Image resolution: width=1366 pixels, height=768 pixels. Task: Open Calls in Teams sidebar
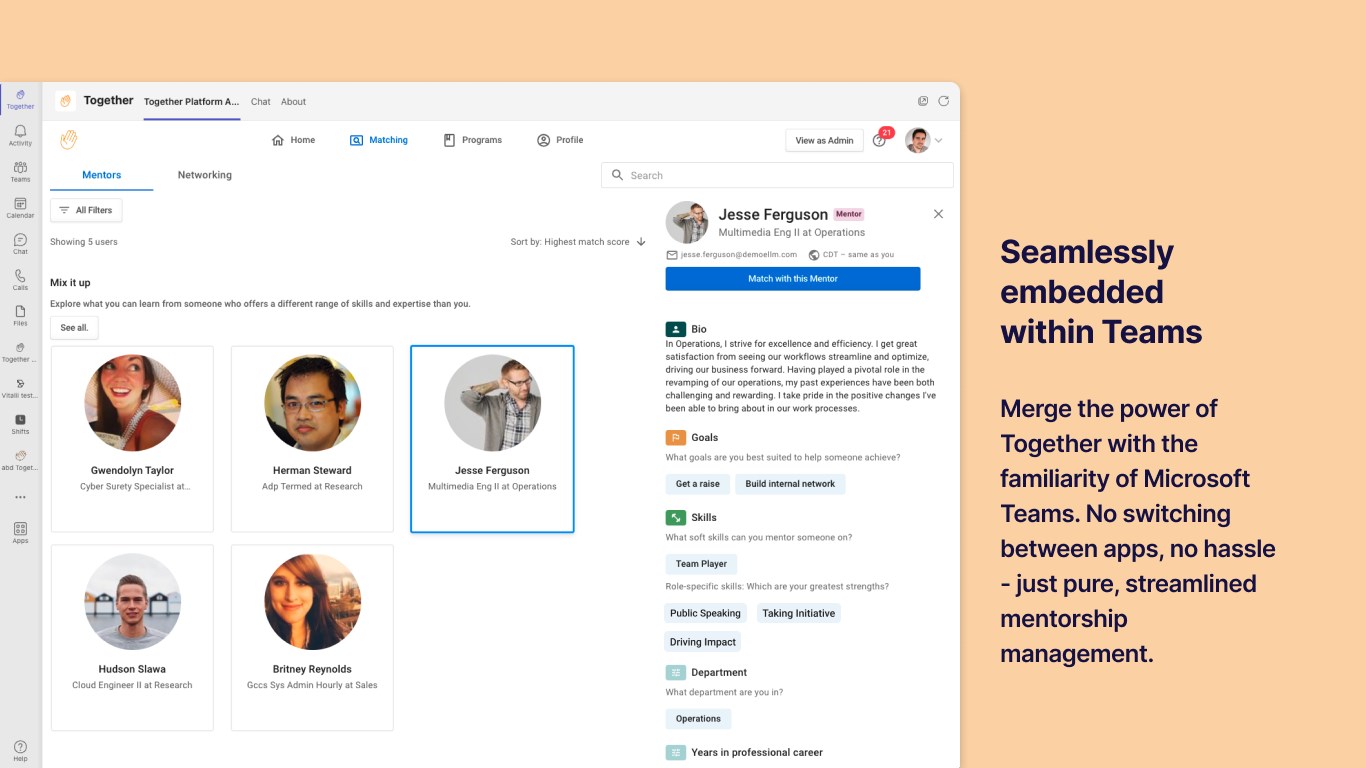point(20,280)
